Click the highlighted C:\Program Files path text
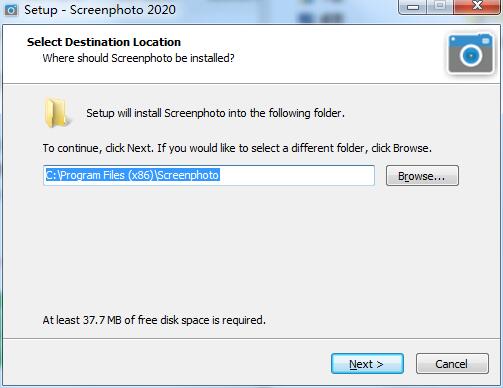The image size is (503, 388). pos(132,175)
